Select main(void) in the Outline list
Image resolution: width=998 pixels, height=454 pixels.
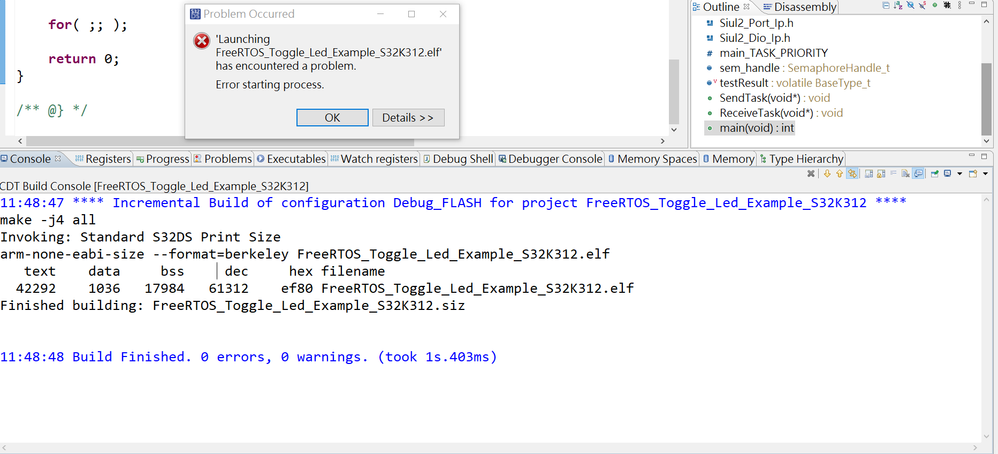coord(756,128)
